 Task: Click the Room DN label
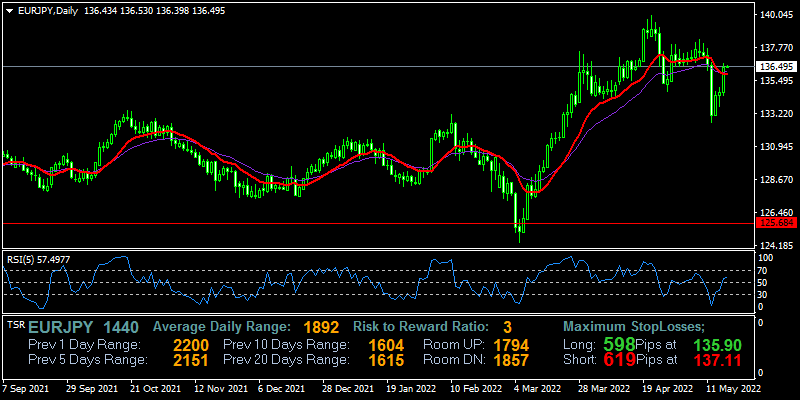[x=454, y=360]
